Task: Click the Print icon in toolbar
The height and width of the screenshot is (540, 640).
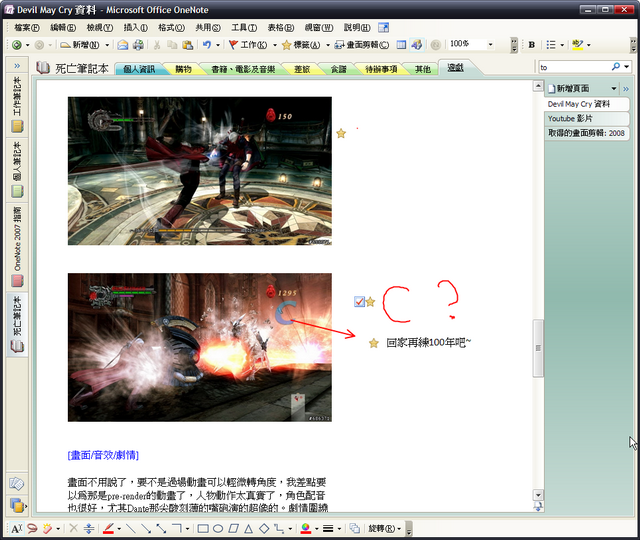Action: 138,45
